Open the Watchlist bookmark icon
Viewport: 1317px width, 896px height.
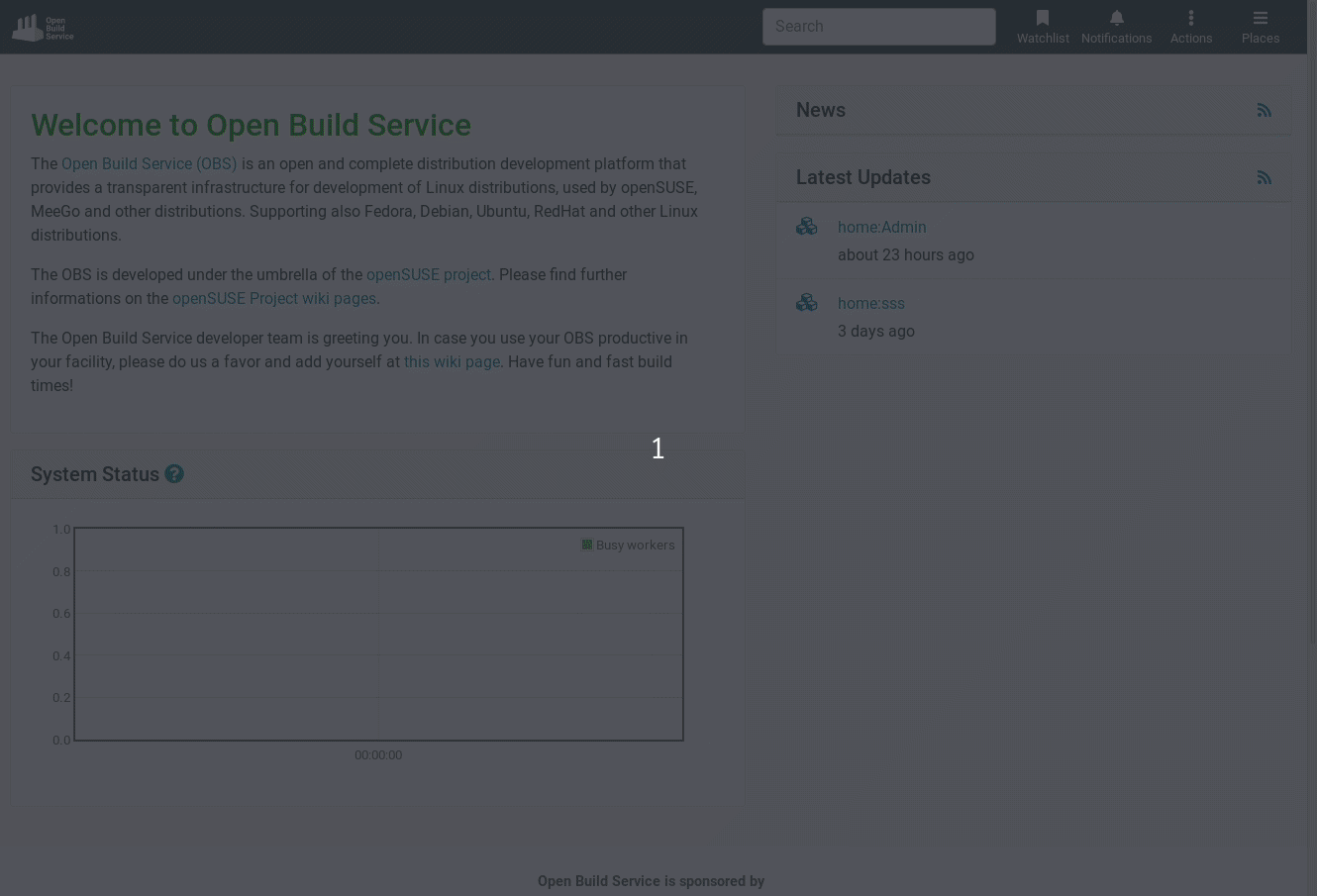point(1042,19)
